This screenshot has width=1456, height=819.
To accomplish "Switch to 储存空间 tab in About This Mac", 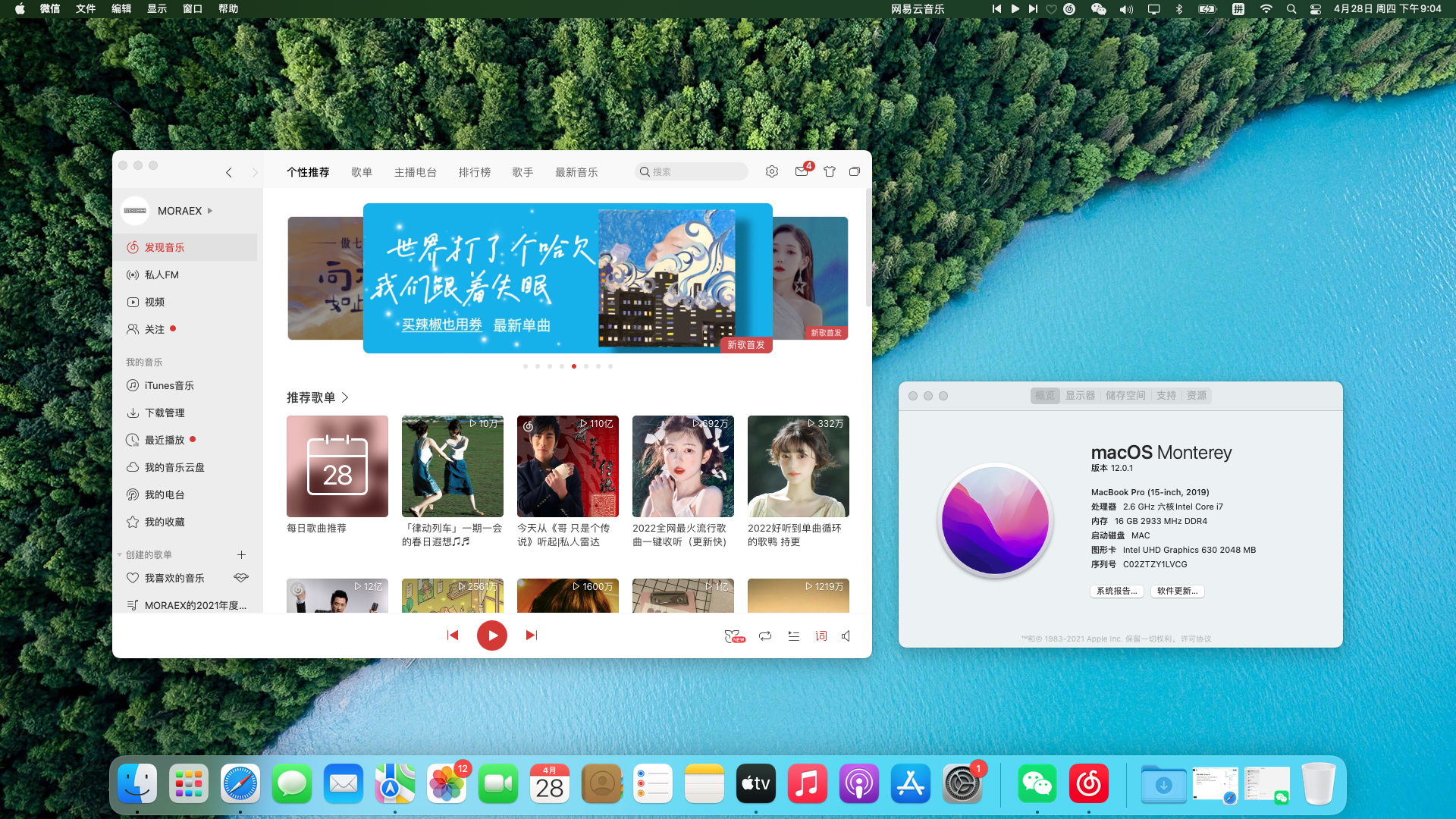I will (x=1125, y=396).
